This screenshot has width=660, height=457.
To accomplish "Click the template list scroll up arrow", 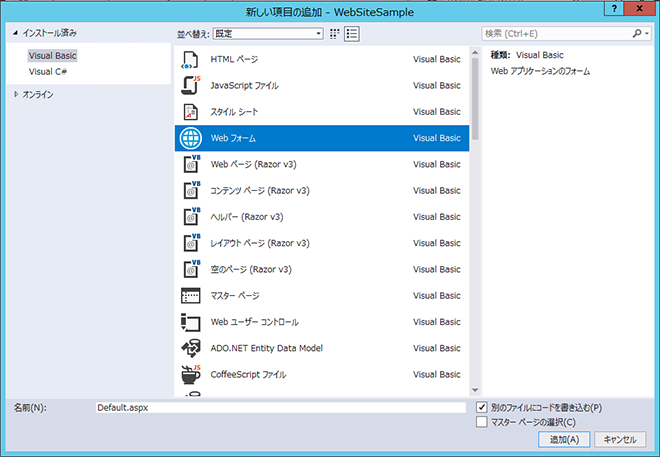I will [x=475, y=53].
